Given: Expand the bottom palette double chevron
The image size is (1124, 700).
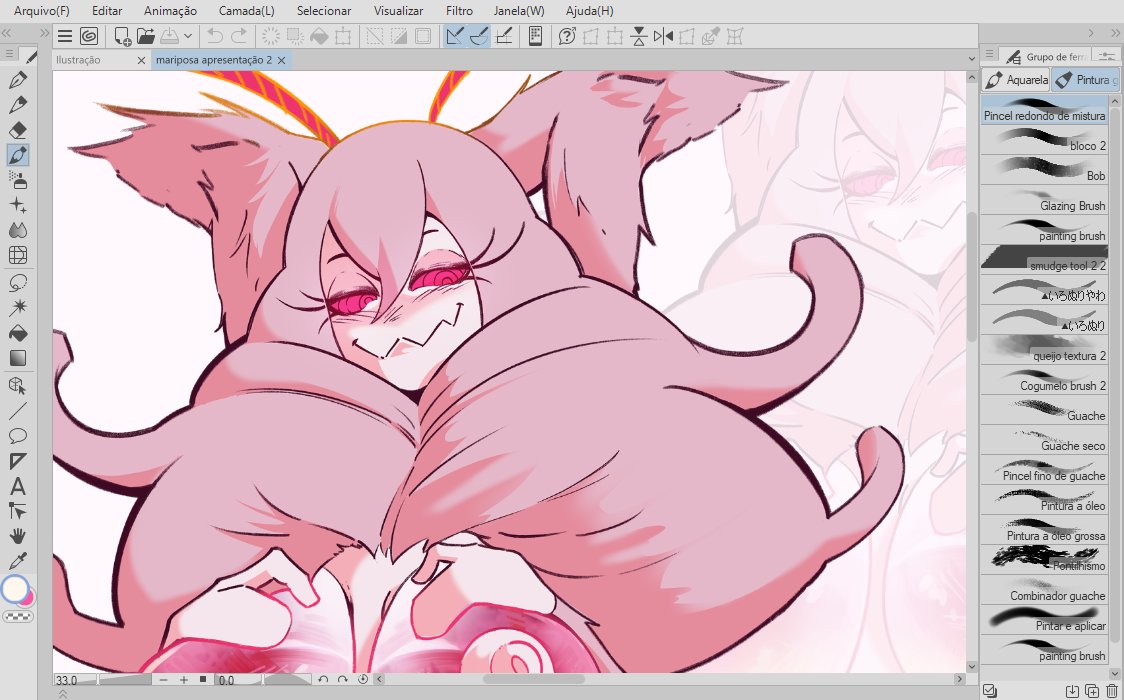Looking at the screenshot, I should tap(62, 694).
